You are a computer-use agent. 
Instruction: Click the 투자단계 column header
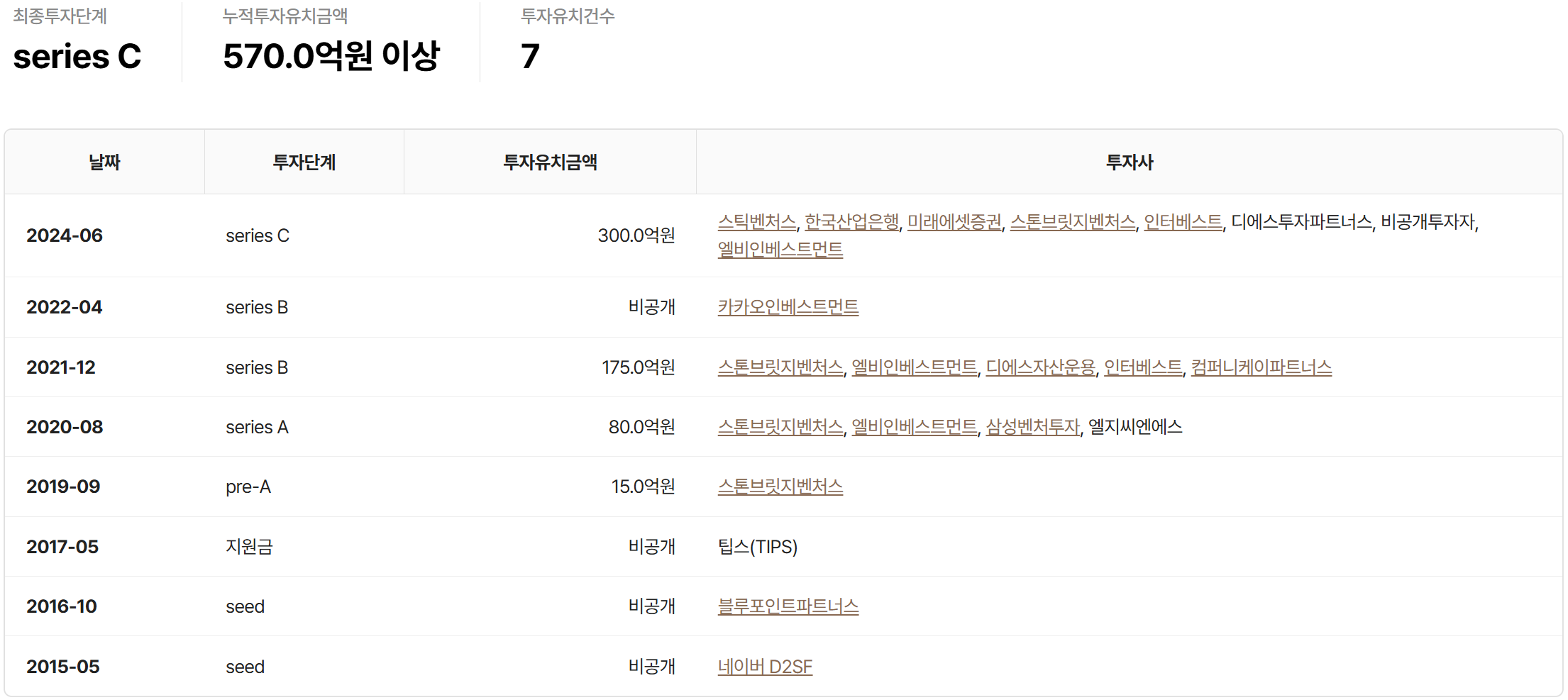coord(304,162)
